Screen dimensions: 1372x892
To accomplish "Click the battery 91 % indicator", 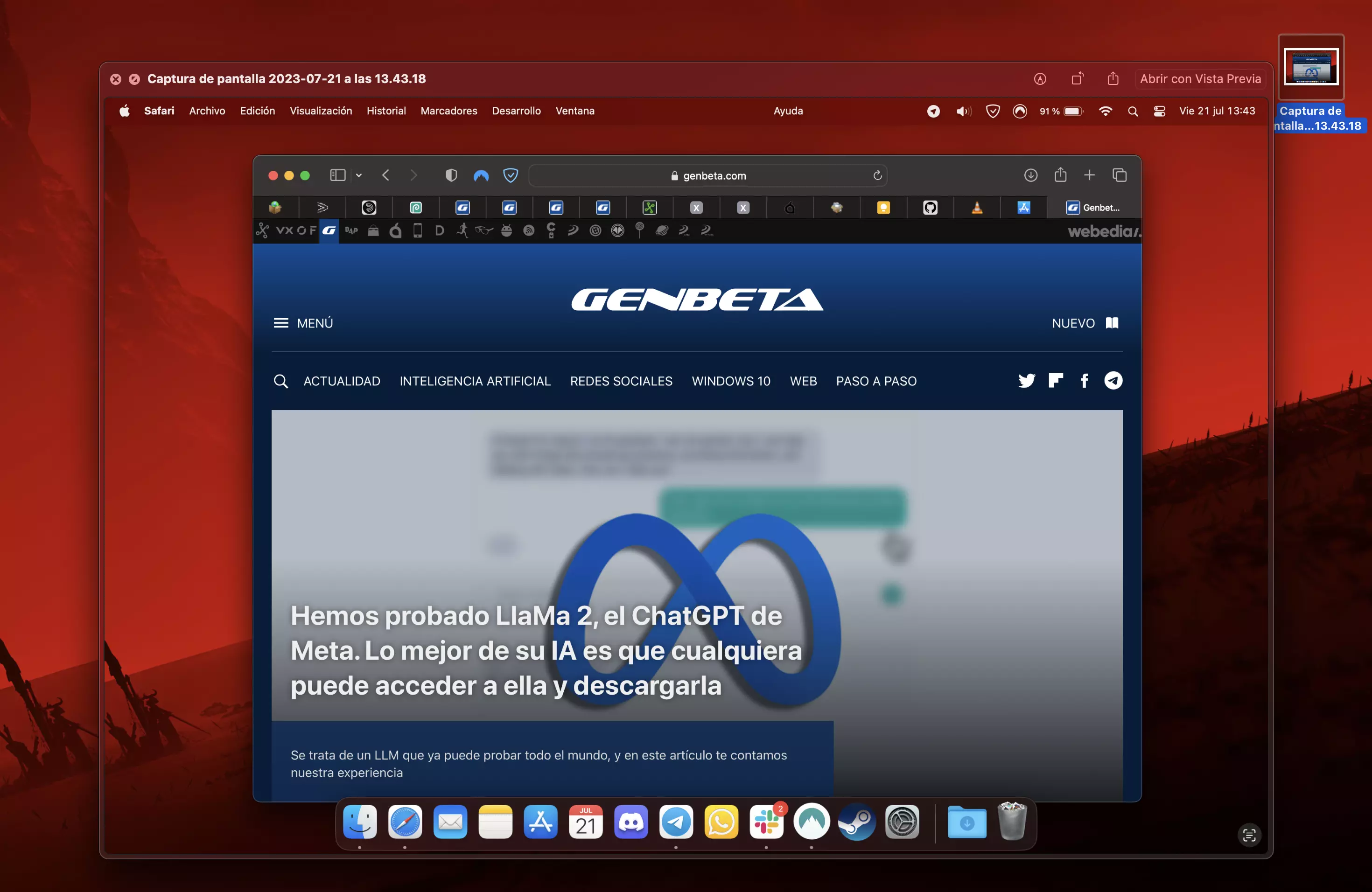I will tap(1061, 111).
